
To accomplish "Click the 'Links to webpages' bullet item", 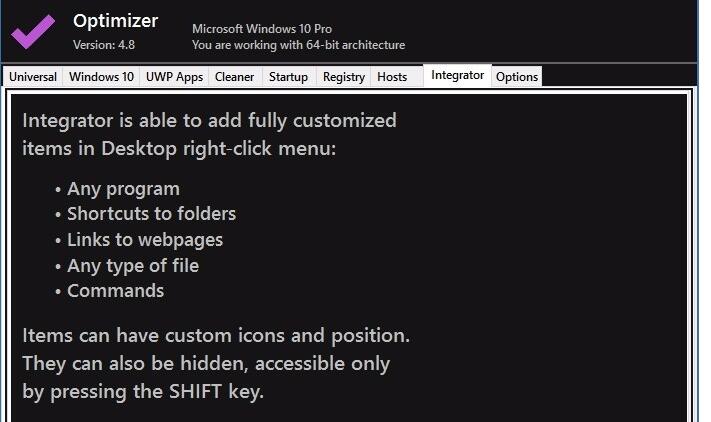I will pyautogui.click(x=145, y=240).
